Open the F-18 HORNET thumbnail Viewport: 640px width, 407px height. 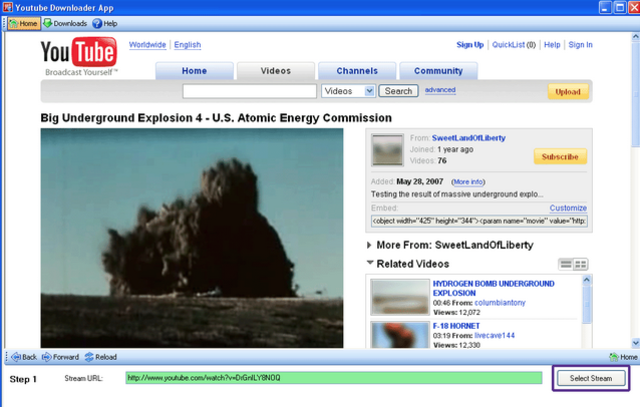pos(400,335)
